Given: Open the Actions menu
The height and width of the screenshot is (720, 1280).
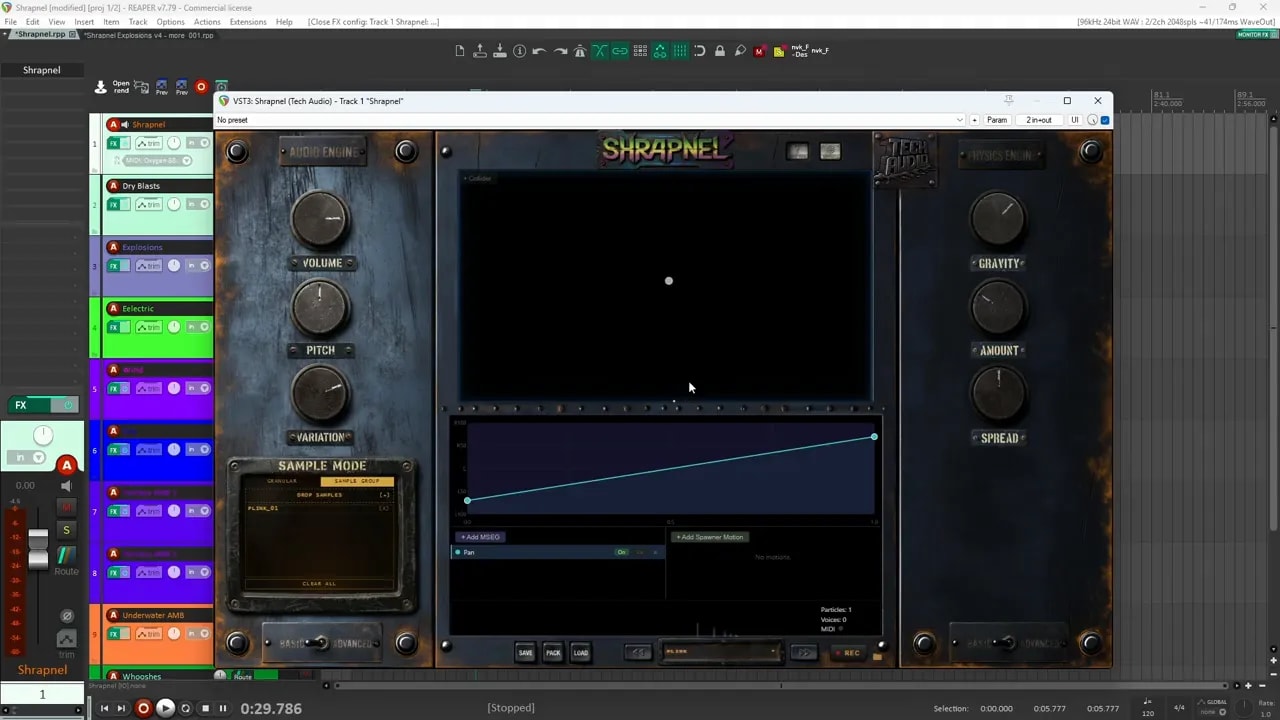Looking at the screenshot, I should point(207,21).
